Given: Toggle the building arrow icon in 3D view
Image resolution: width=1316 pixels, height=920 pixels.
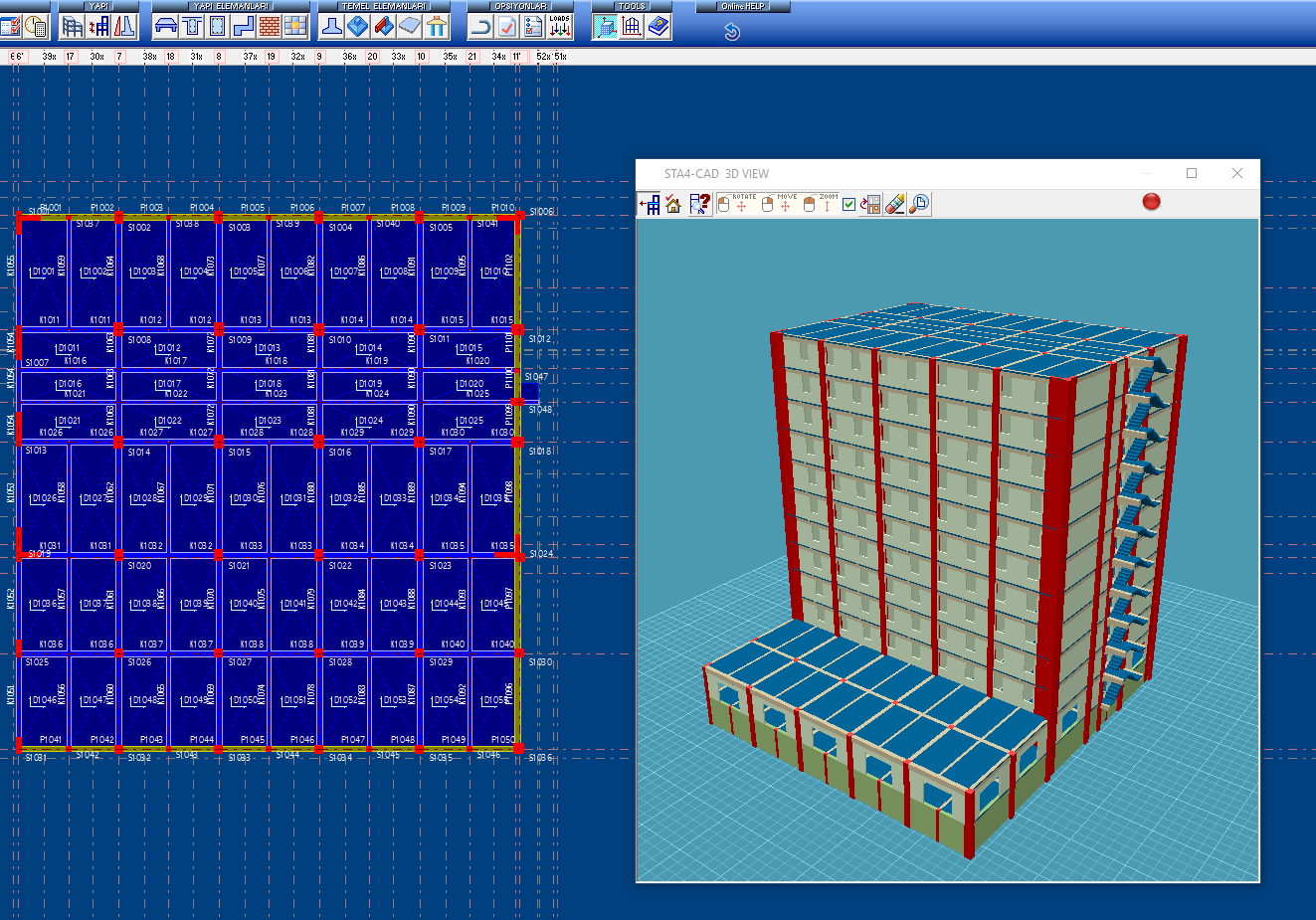Looking at the screenshot, I should click(650, 204).
